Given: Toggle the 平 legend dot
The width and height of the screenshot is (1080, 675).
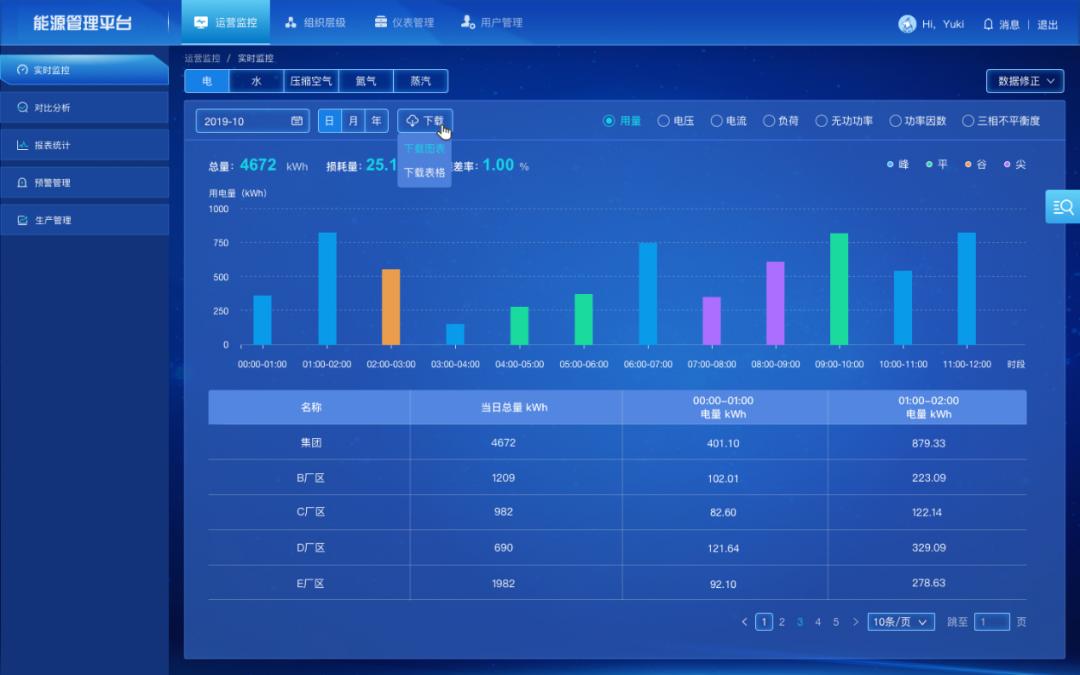Looking at the screenshot, I should [929, 165].
